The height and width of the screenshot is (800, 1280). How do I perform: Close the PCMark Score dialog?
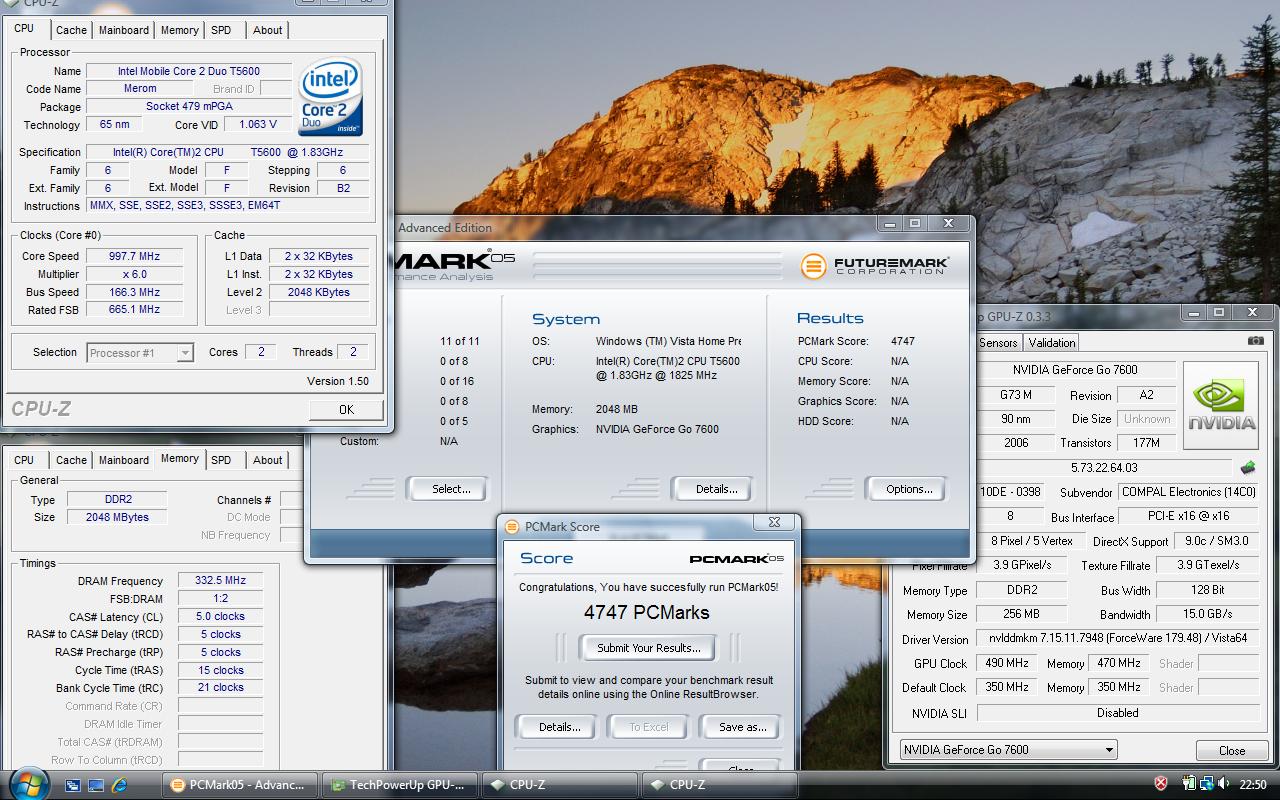[774, 522]
